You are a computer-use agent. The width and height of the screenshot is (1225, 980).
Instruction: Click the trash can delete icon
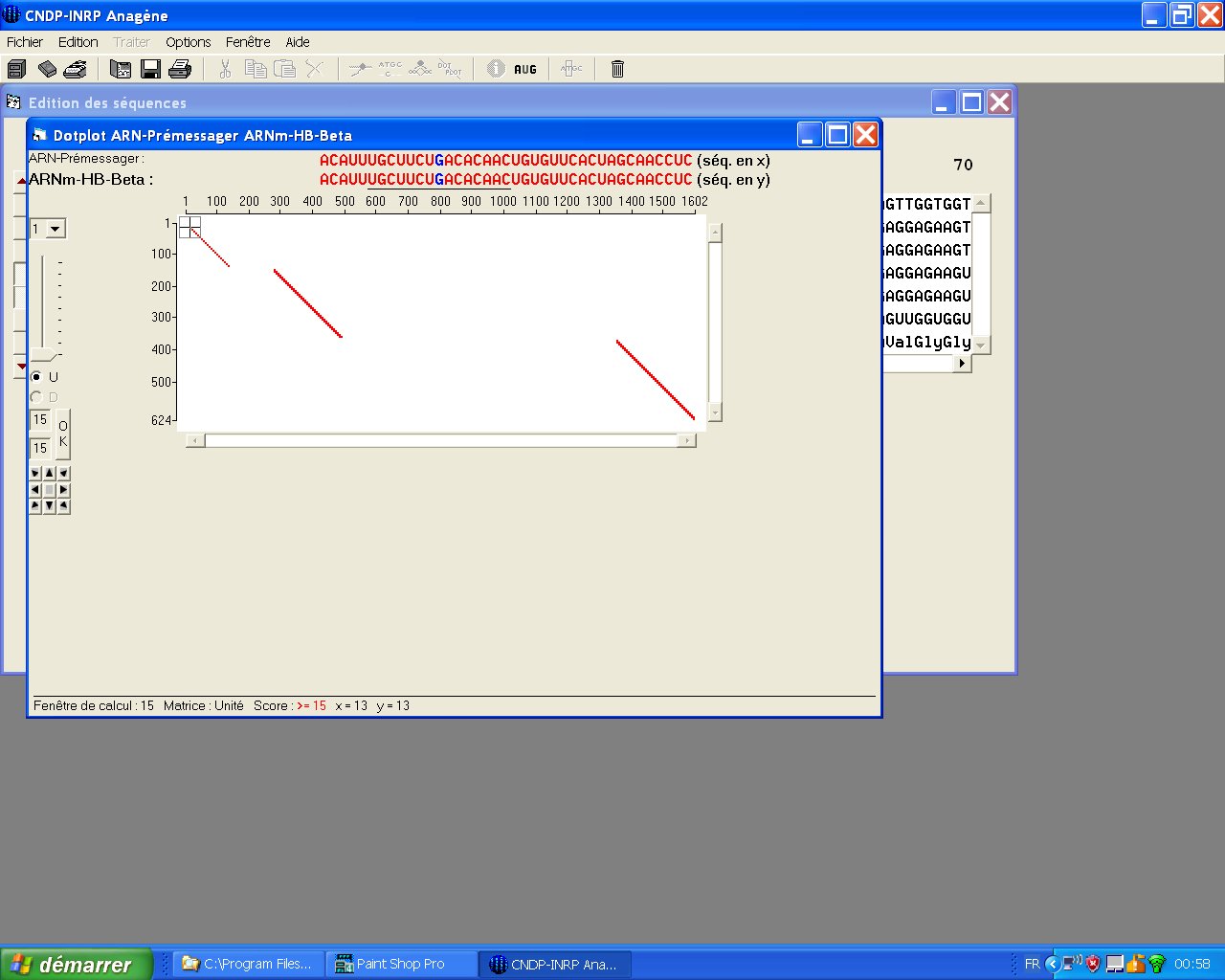617,69
